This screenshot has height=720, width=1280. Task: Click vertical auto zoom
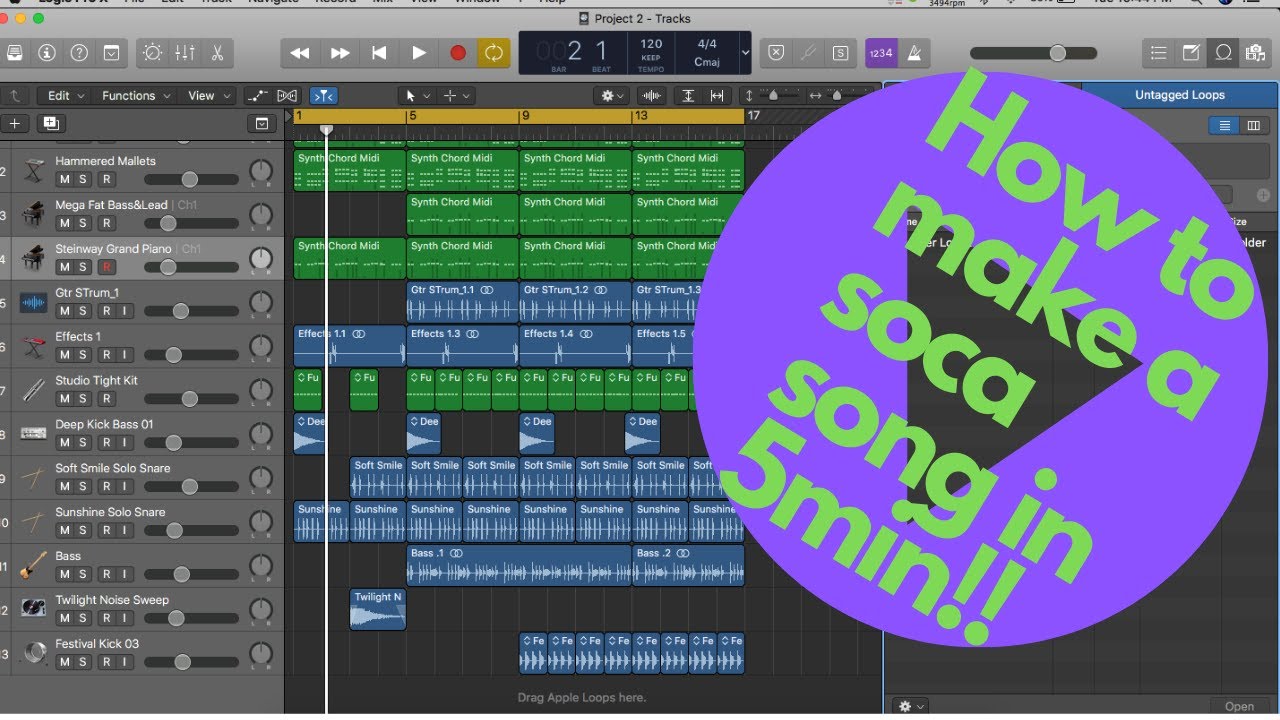(688, 96)
